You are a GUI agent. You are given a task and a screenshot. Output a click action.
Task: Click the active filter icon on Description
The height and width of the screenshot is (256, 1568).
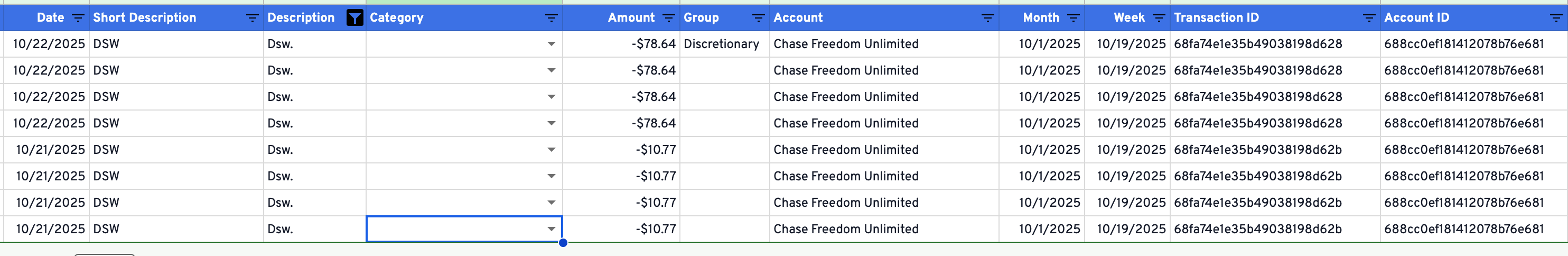click(354, 19)
